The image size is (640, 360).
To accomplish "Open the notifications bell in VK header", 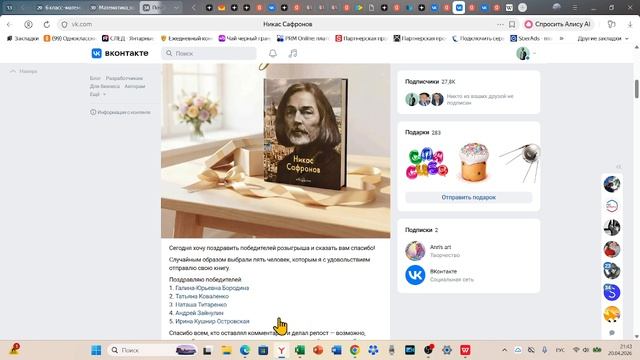I will tap(273, 53).
